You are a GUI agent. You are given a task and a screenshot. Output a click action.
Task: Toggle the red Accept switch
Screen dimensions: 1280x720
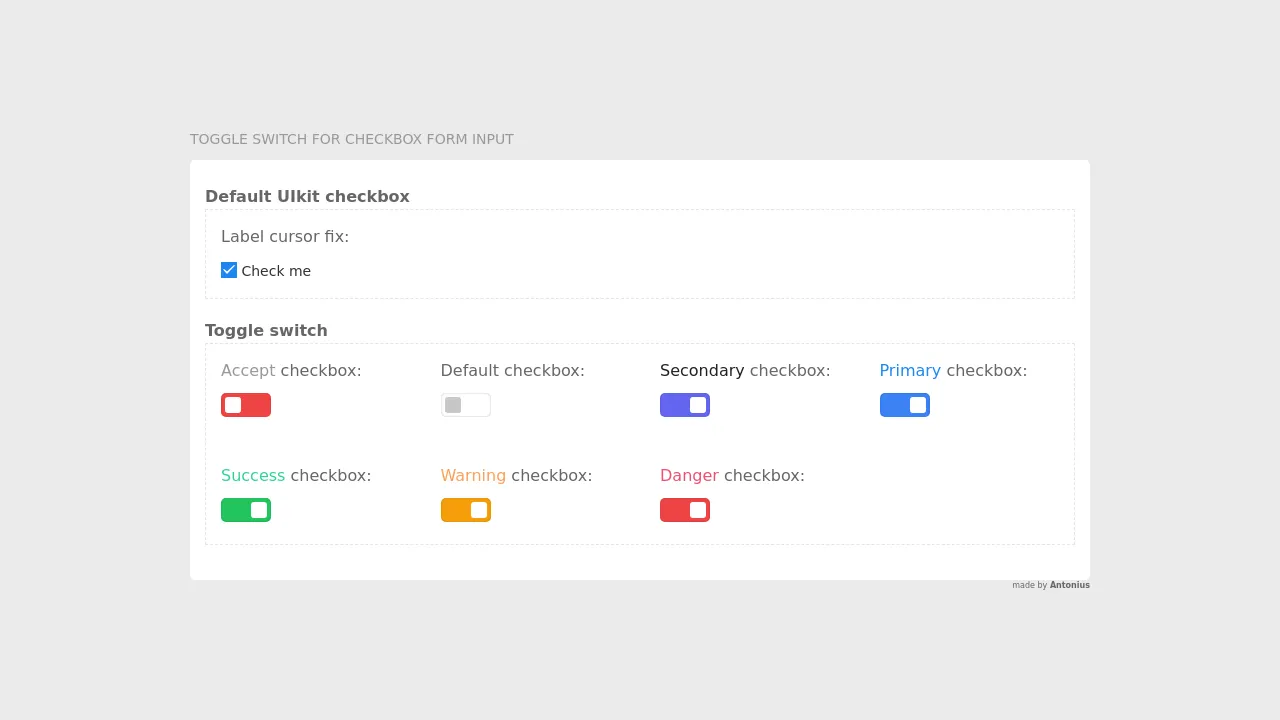(x=246, y=405)
